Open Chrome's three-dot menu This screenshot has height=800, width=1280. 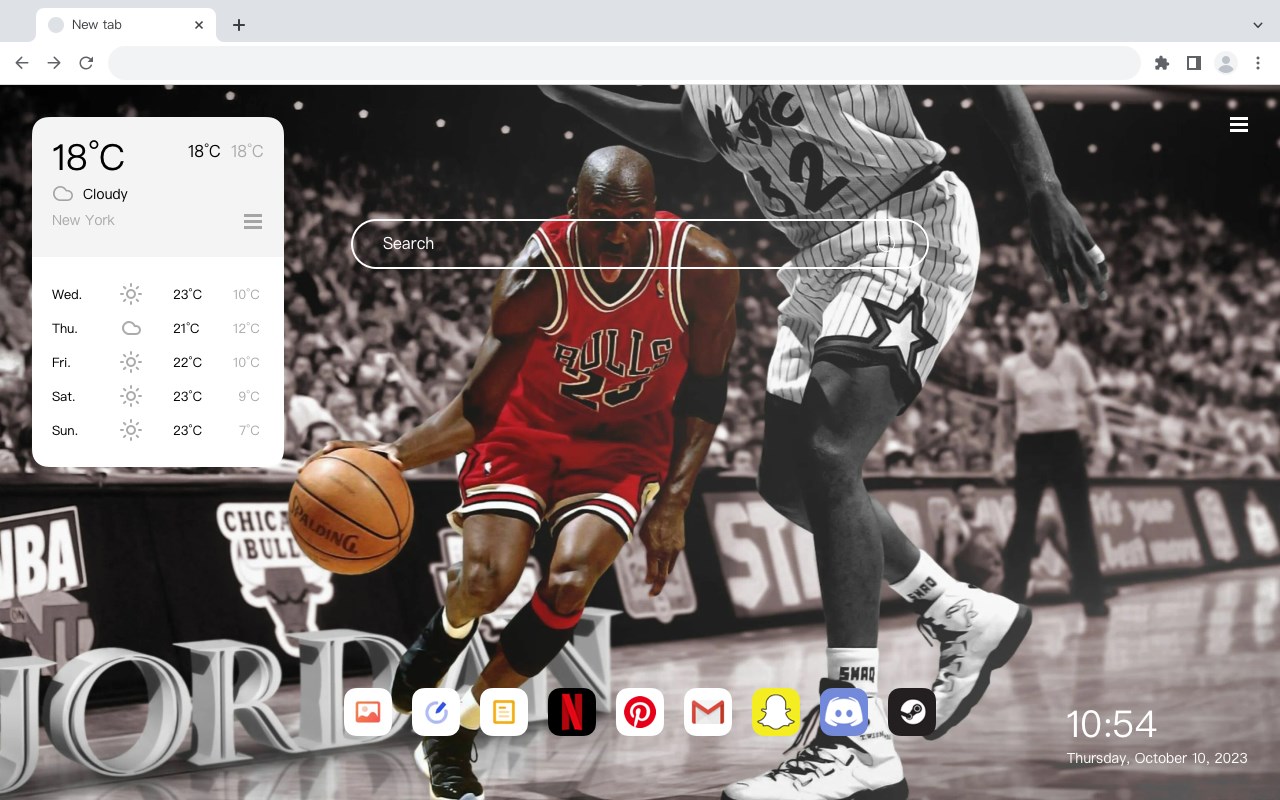(x=1258, y=63)
